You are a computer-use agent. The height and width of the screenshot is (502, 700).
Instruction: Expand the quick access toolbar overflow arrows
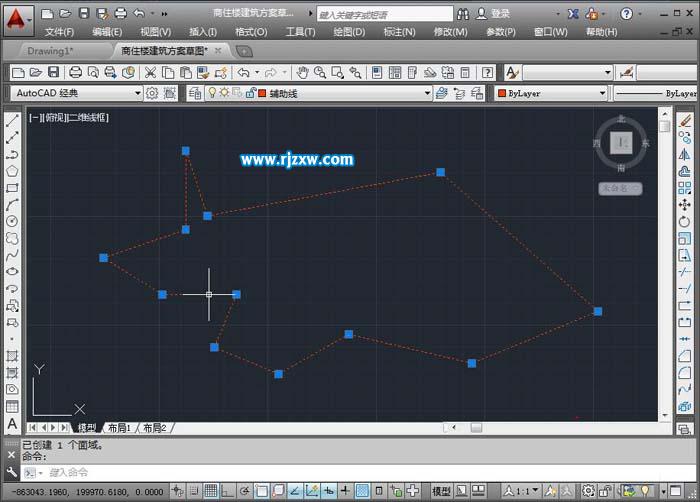point(164,14)
